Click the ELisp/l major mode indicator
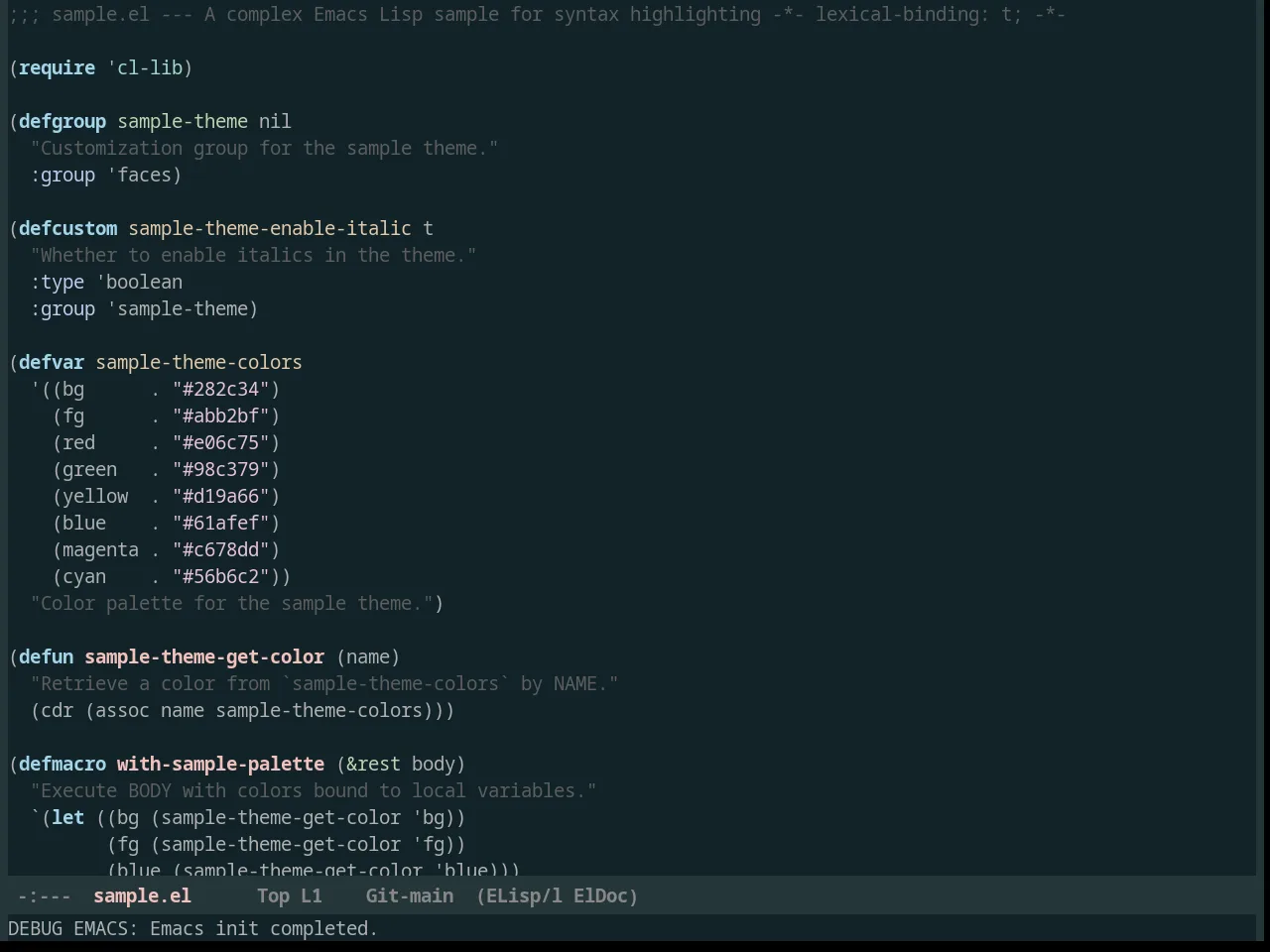This screenshot has height=952, width=1270. point(519,895)
